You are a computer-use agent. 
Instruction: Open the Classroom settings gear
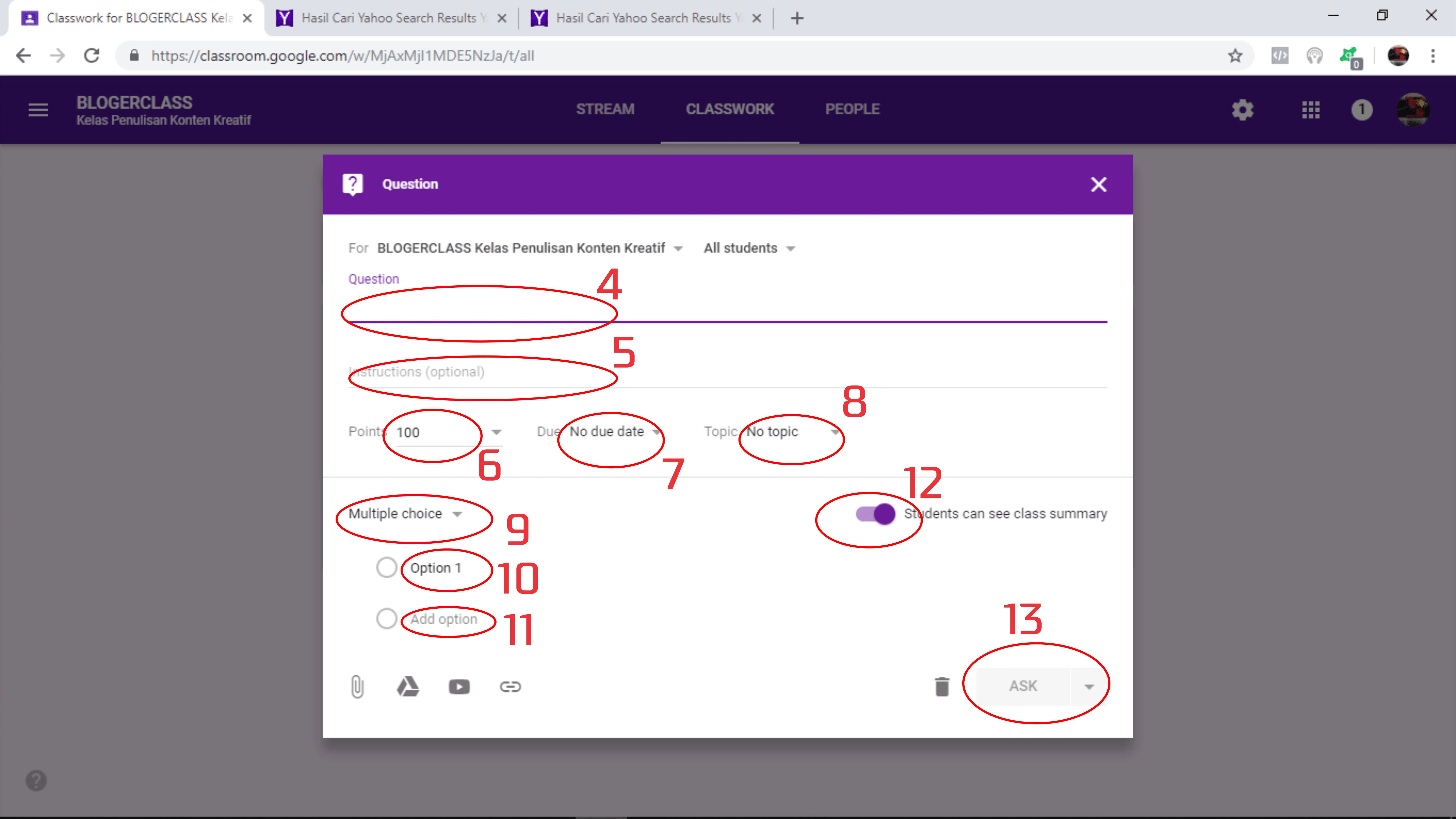pyautogui.click(x=1242, y=110)
